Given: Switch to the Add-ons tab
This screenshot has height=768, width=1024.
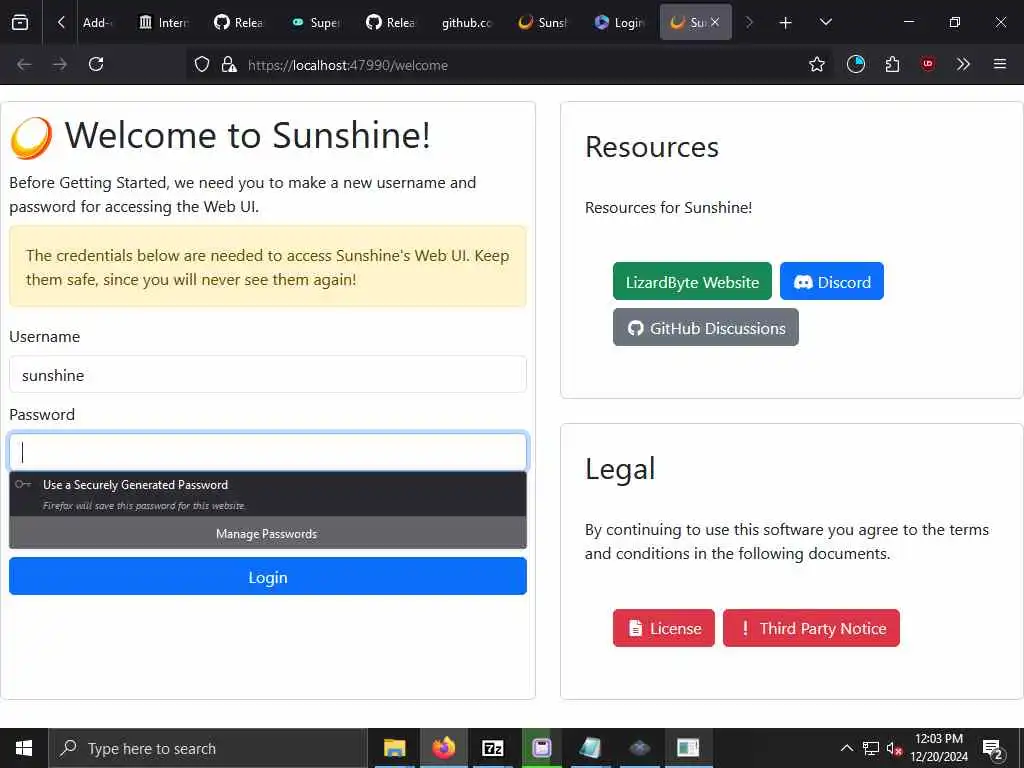Looking at the screenshot, I should (x=98, y=22).
